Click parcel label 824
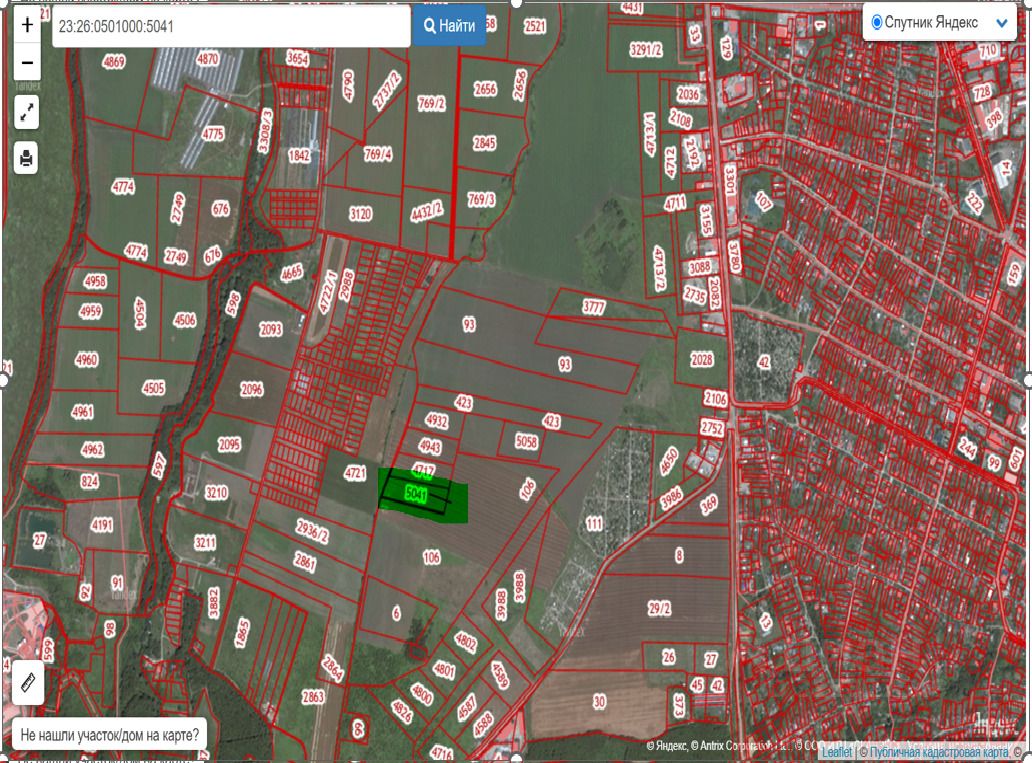Image resolution: width=1032 pixels, height=763 pixels. [x=90, y=481]
